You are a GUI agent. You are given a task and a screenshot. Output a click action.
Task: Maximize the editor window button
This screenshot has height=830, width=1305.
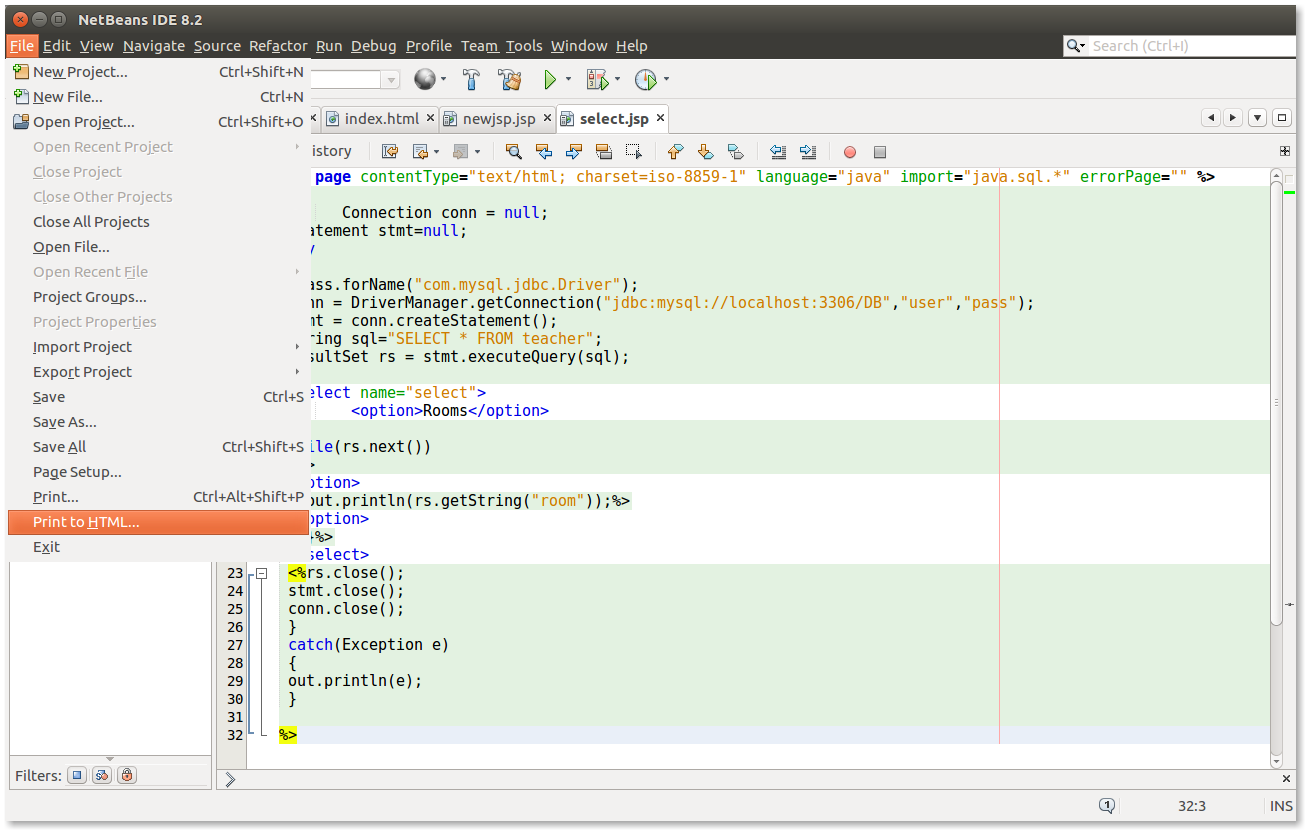click(1282, 118)
